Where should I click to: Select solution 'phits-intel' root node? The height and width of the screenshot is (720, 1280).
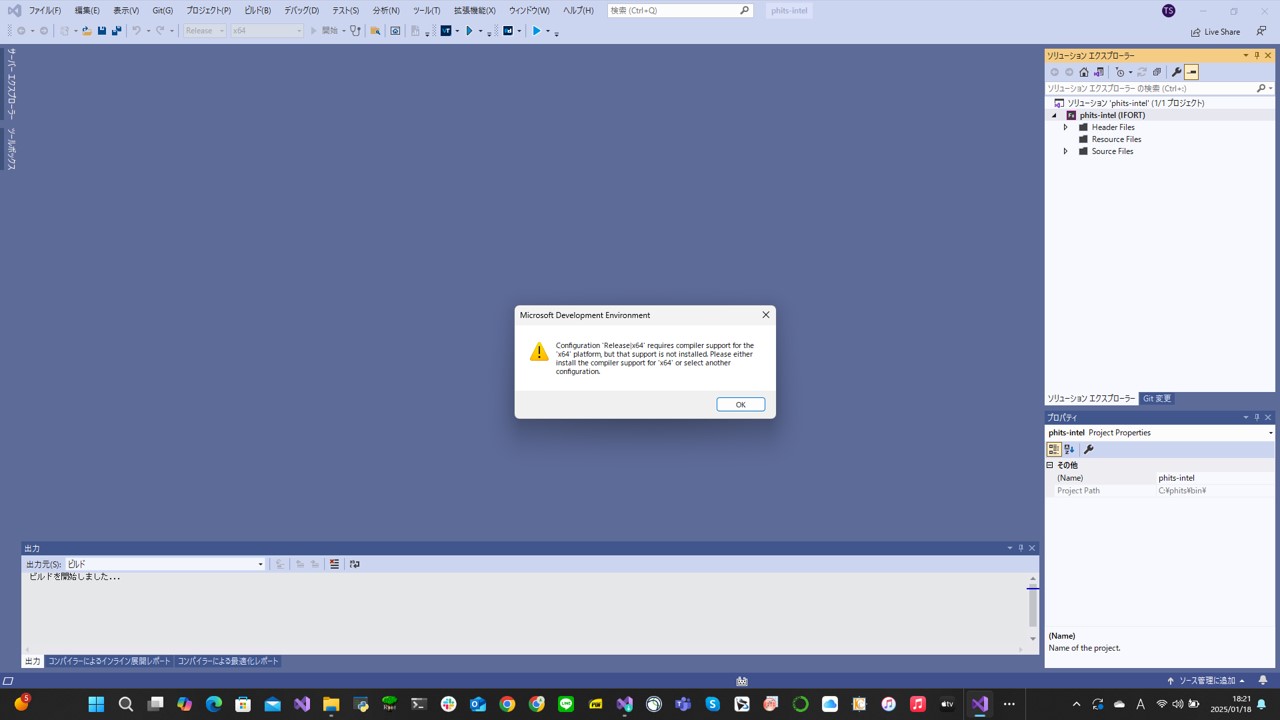[1135, 103]
